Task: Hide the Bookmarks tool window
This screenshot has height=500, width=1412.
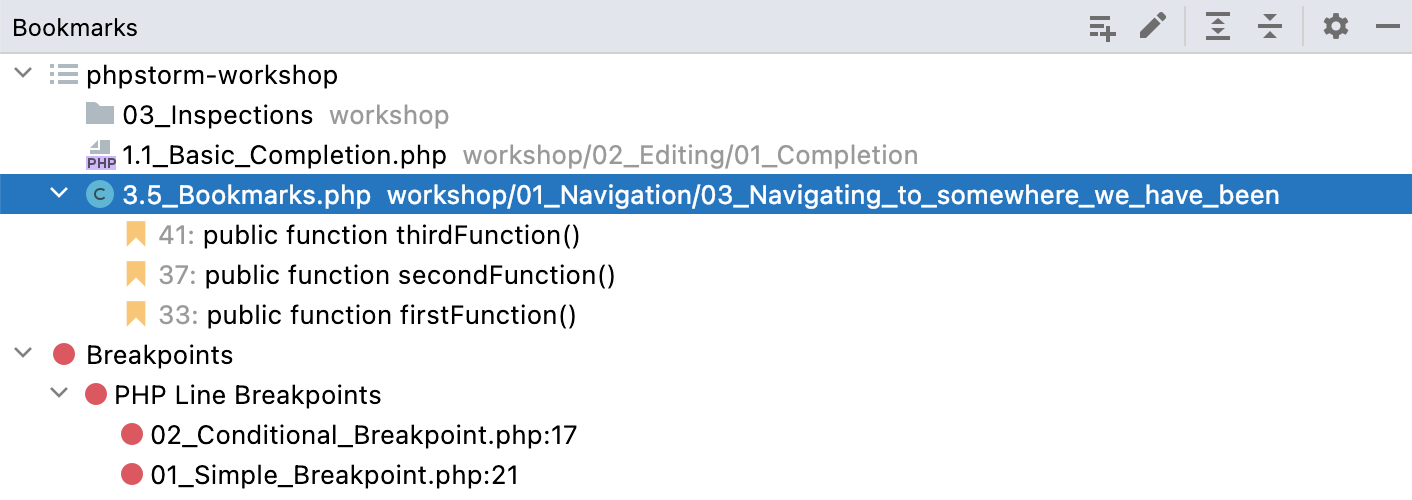Action: (x=1388, y=28)
